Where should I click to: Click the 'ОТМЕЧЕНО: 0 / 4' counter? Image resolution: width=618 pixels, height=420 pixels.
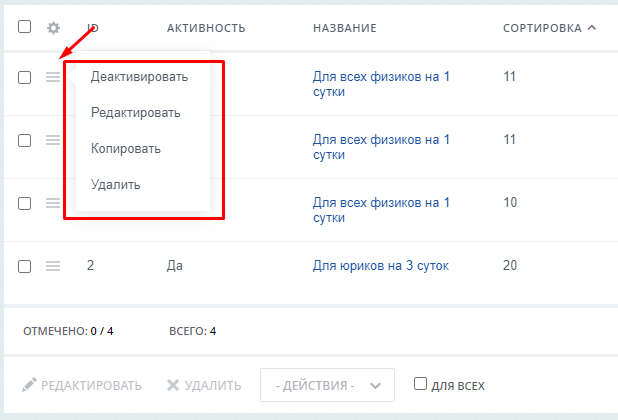pos(68,331)
